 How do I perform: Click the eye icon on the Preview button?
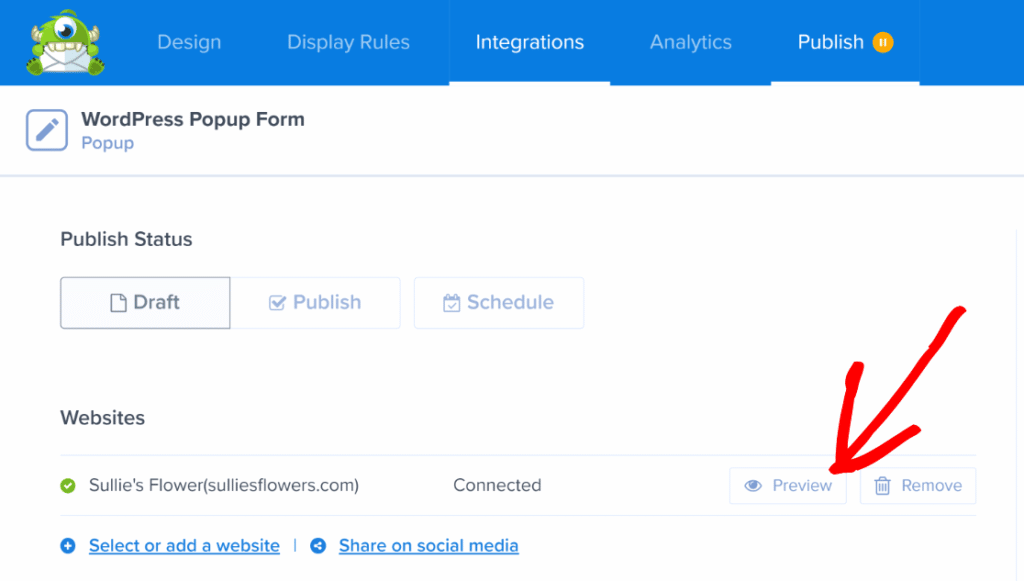(753, 485)
